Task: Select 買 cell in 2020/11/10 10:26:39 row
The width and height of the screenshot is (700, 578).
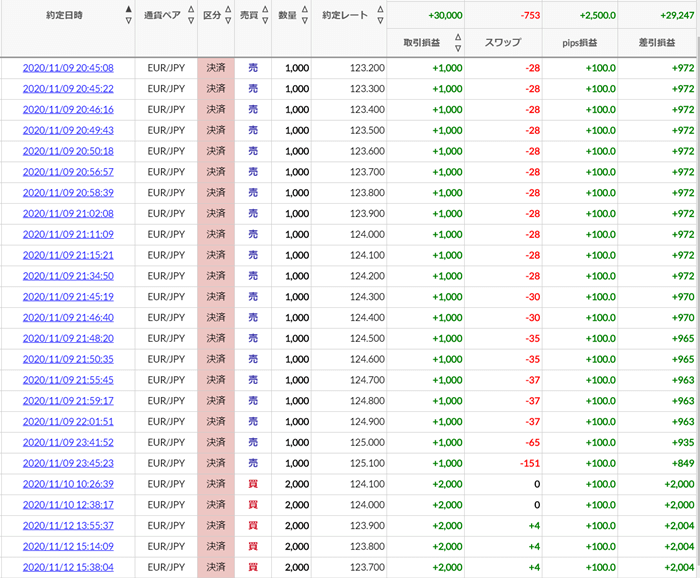Action: pyautogui.click(x=253, y=484)
